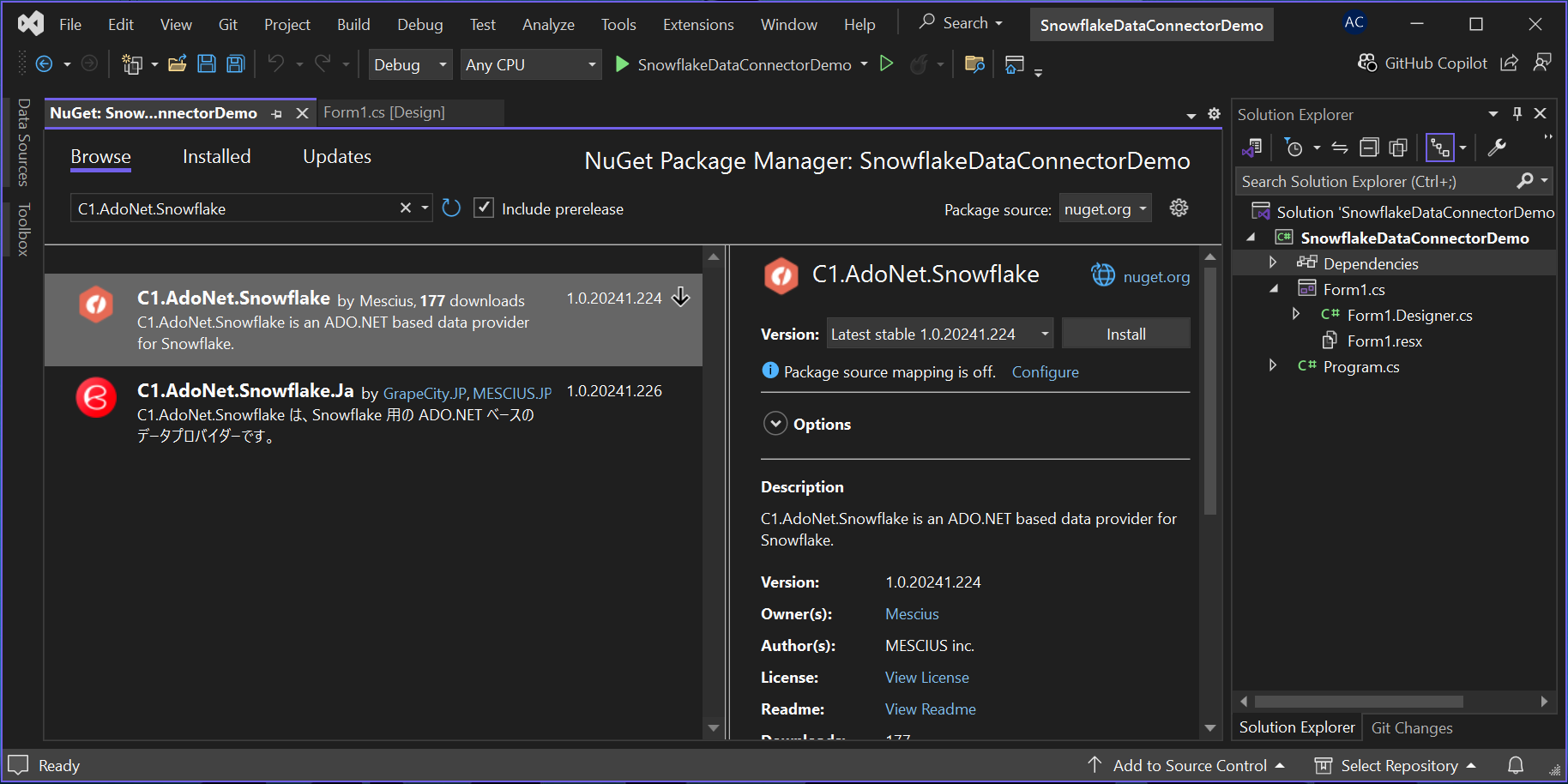The width and height of the screenshot is (1568, 784).
Task: Switch to Form1.cs [Design] tab
Action: 384,112
